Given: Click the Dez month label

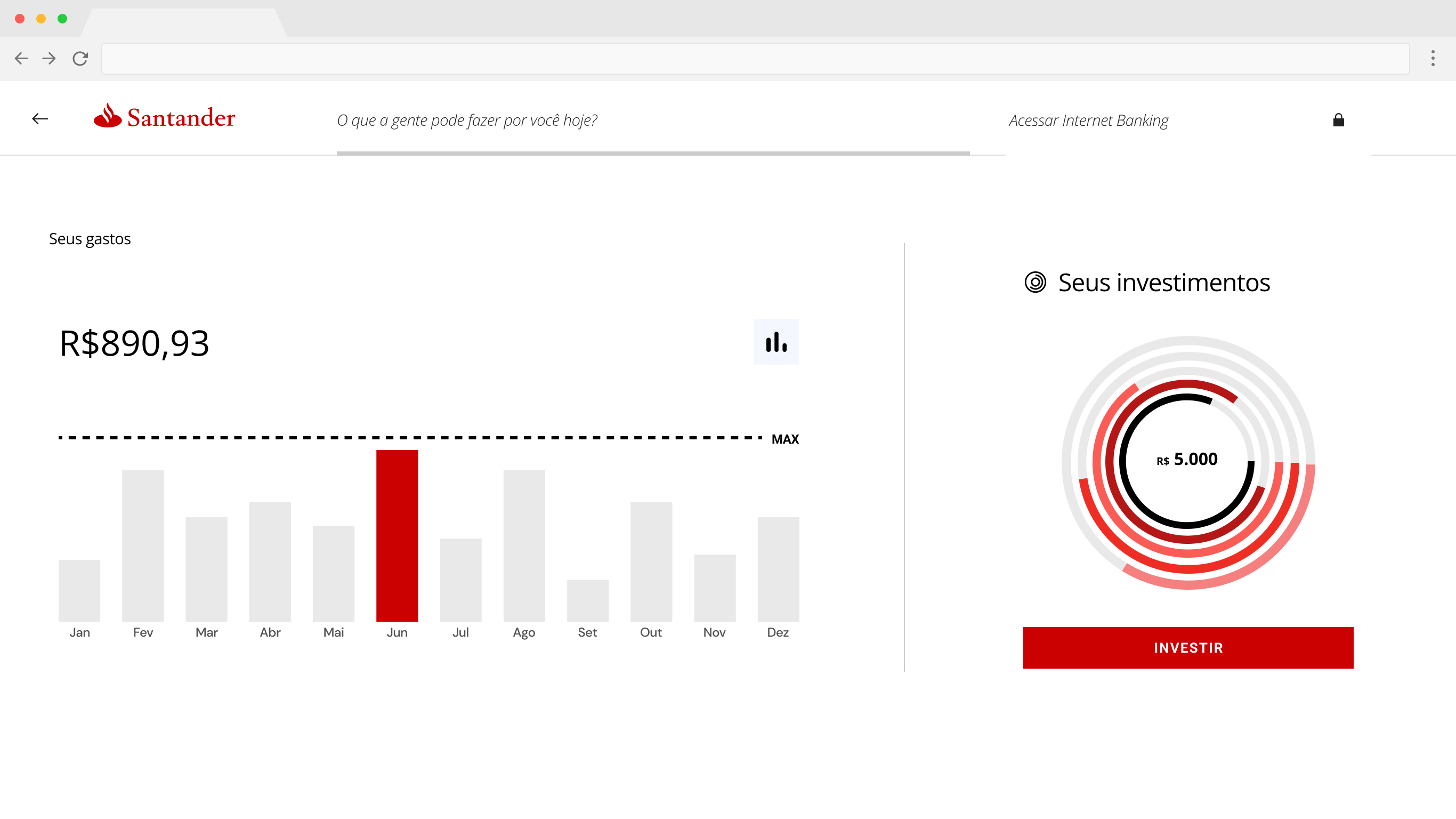Looking at the screenshot, I should coord(778,632).
